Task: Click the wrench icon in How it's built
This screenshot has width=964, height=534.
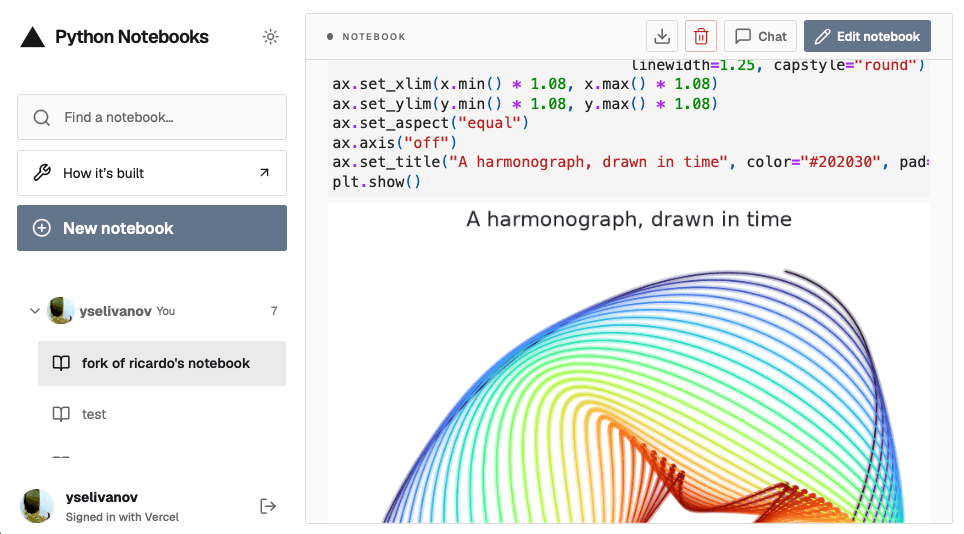Action: (42, 173)
